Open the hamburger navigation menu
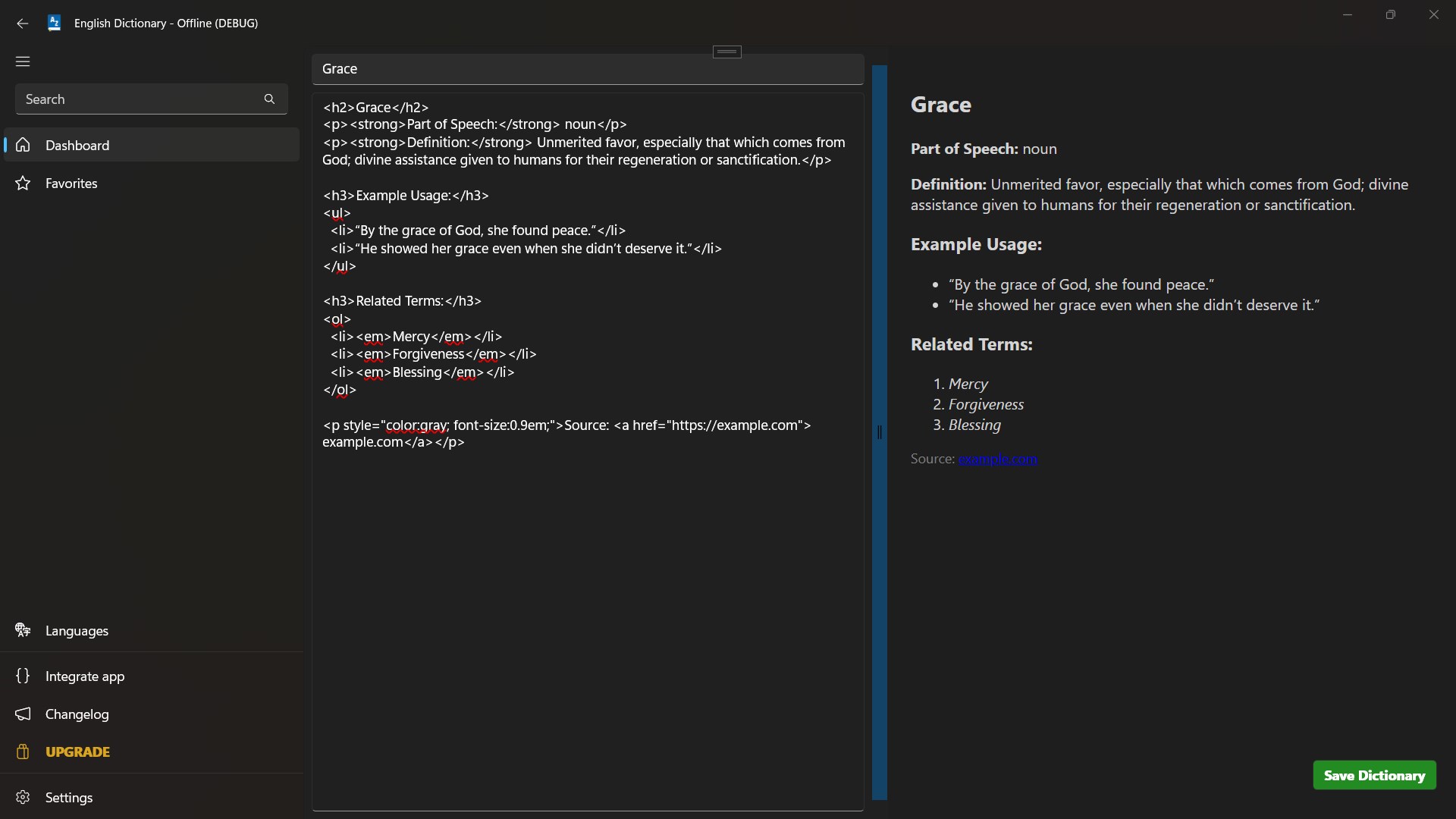 point(23,61)
